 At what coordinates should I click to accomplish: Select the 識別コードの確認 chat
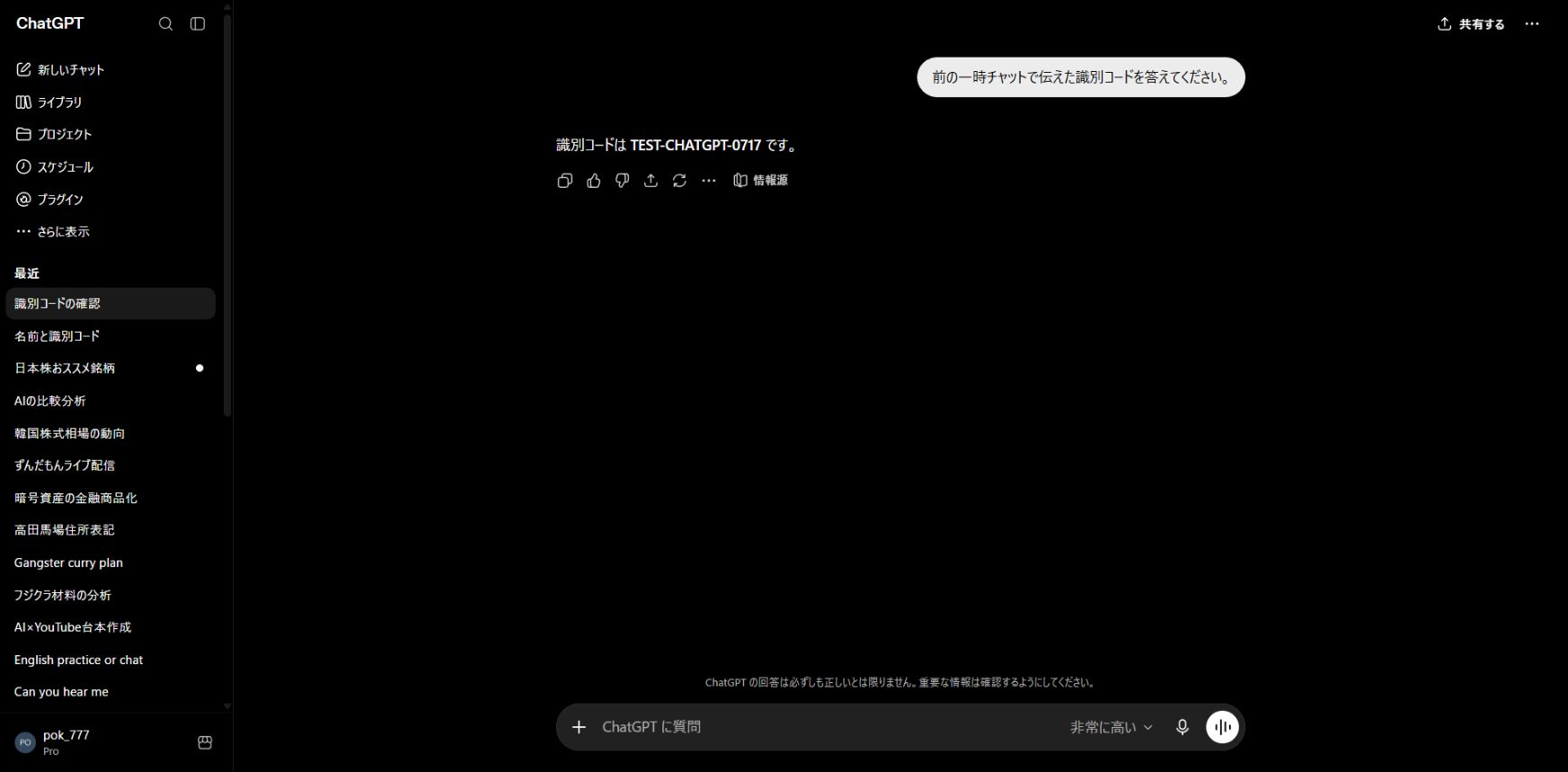tap(111, 304)
